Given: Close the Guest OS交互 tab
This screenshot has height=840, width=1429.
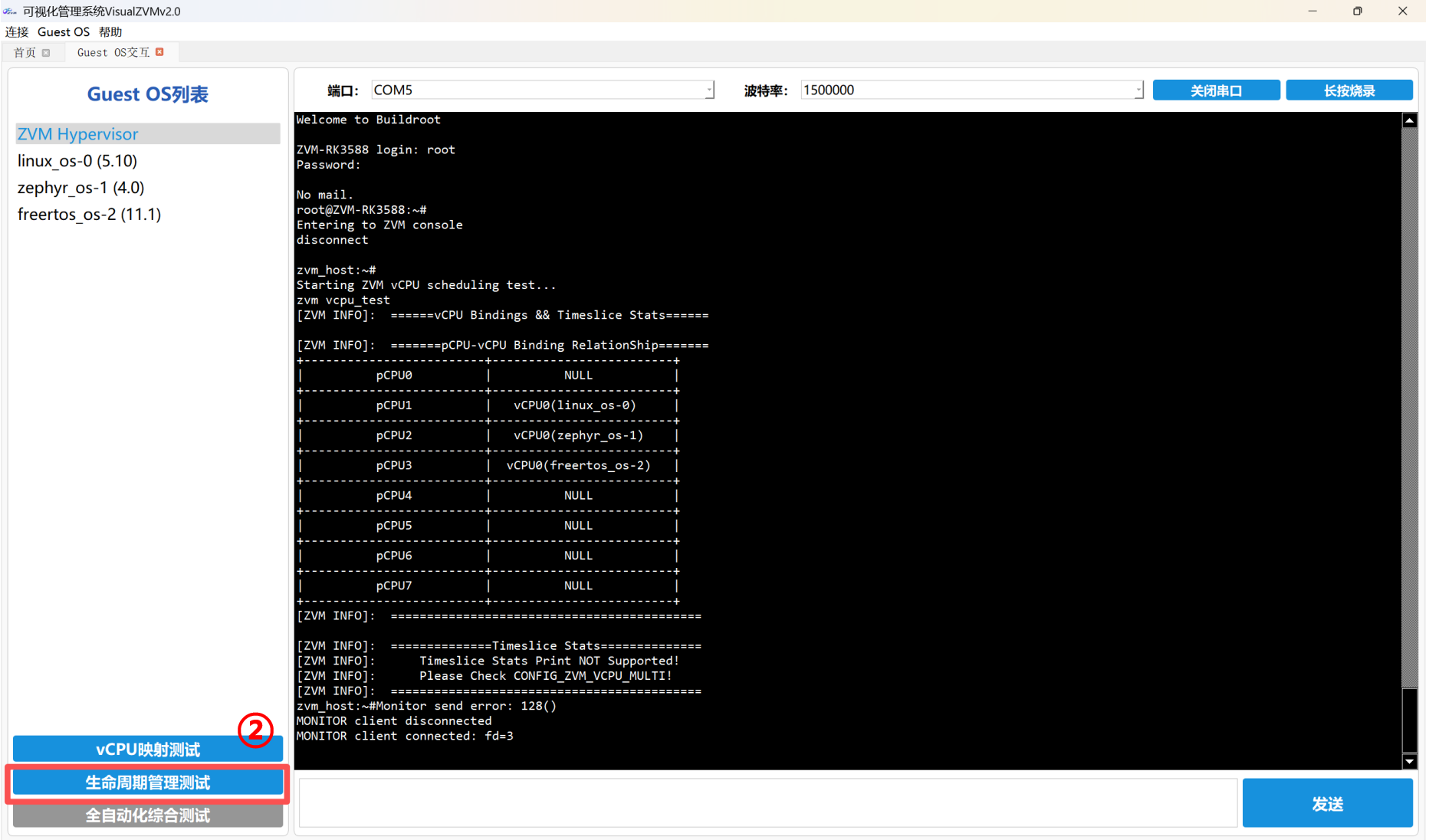Looking at the screenshot, I should click(x=159, y=52).
